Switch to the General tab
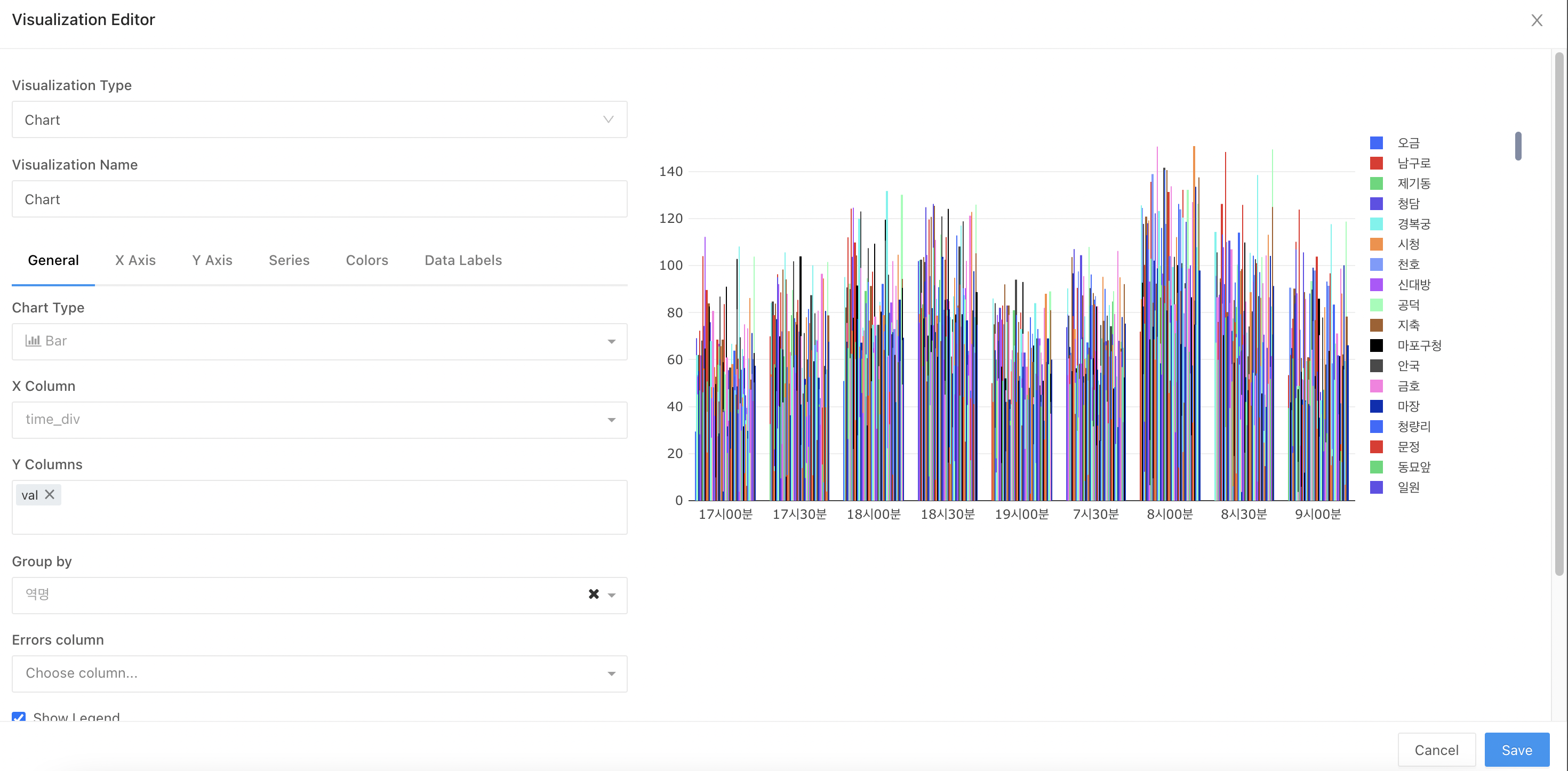1568x771 pixels. click(53, 260)
